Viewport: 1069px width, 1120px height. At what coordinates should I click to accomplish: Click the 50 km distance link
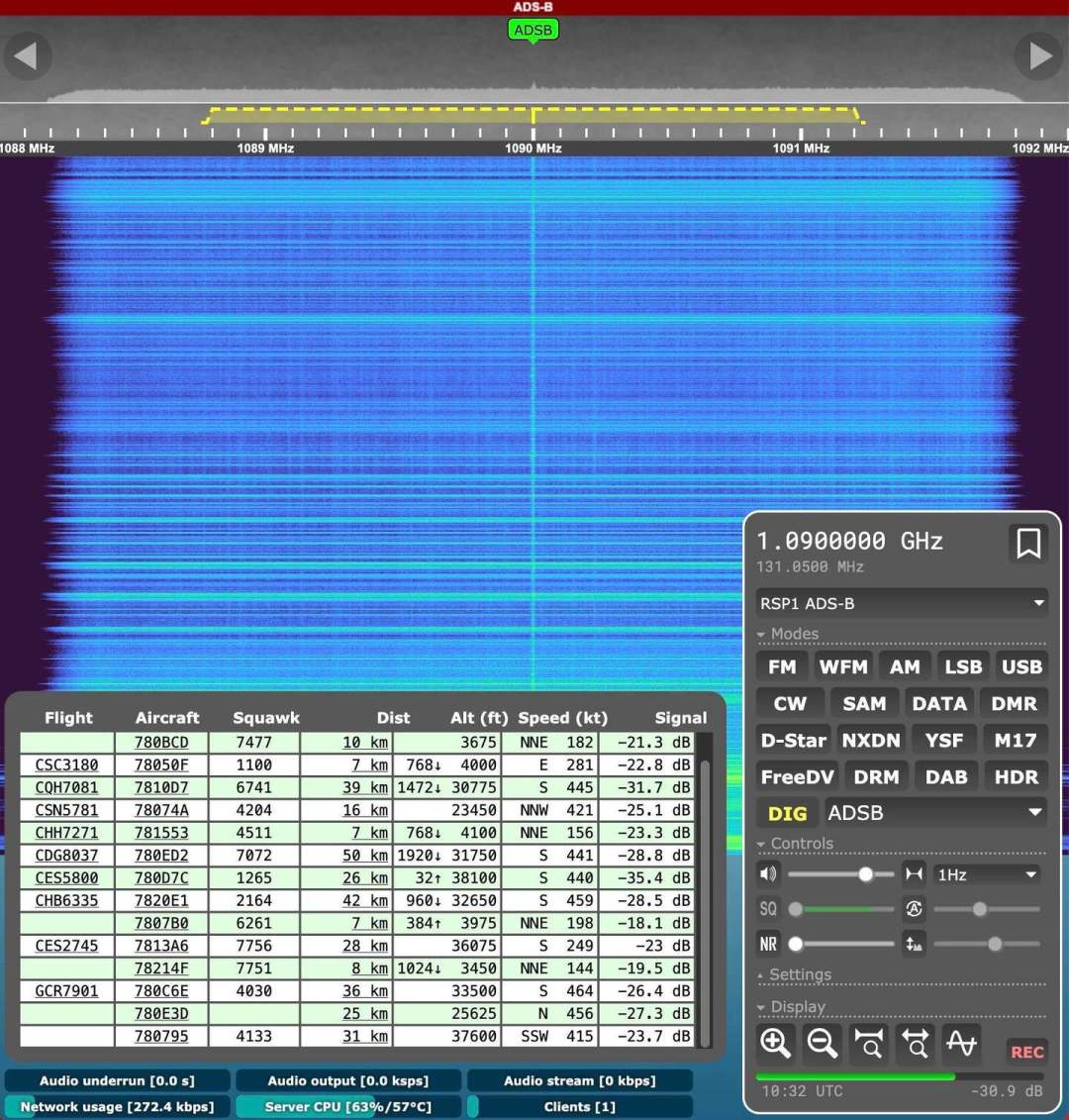coord(365,855)
